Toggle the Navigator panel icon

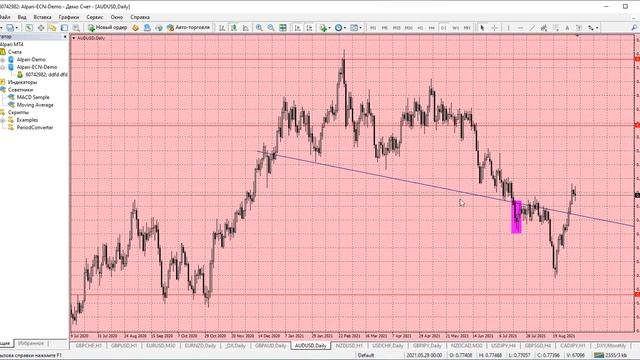tap(52, 28)
